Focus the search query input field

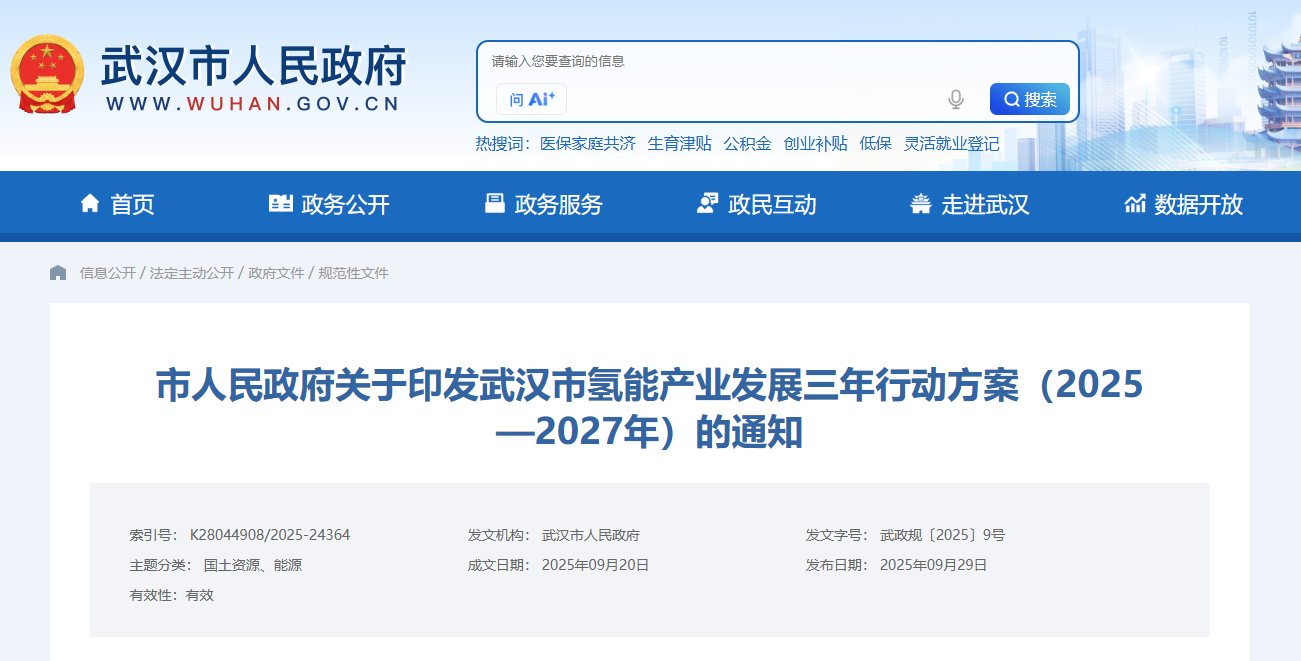[x=750, y=99]
